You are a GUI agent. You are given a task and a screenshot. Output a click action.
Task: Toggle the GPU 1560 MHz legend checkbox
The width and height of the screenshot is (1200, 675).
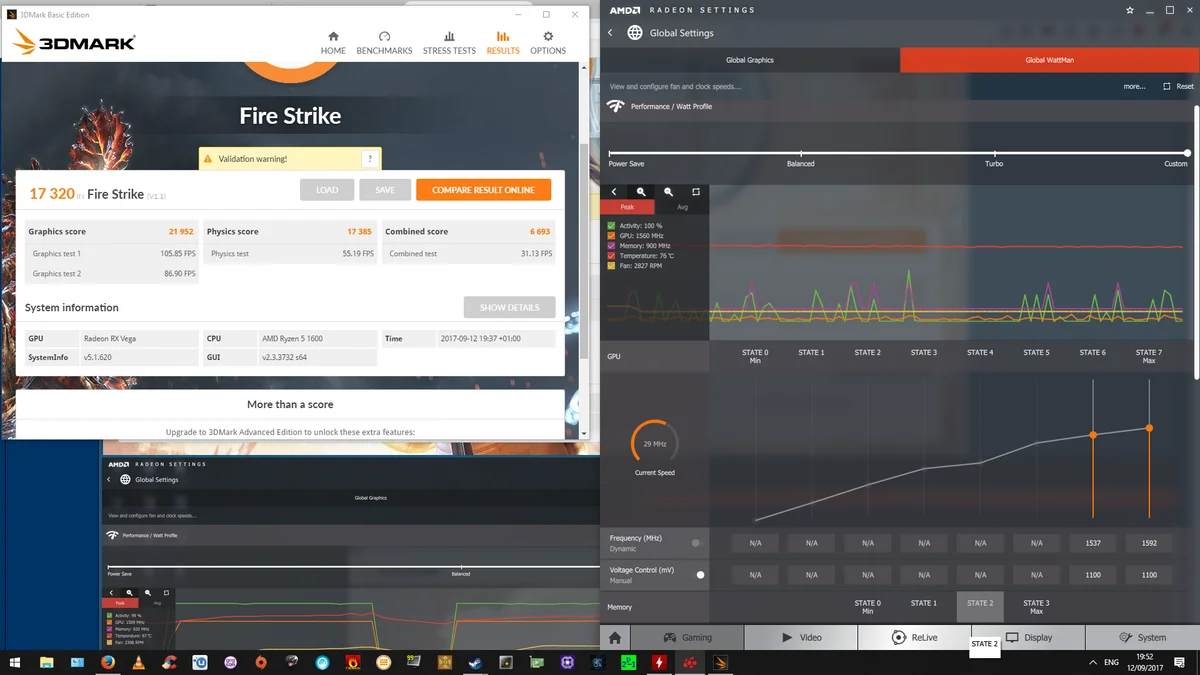[x=611, y=236]
